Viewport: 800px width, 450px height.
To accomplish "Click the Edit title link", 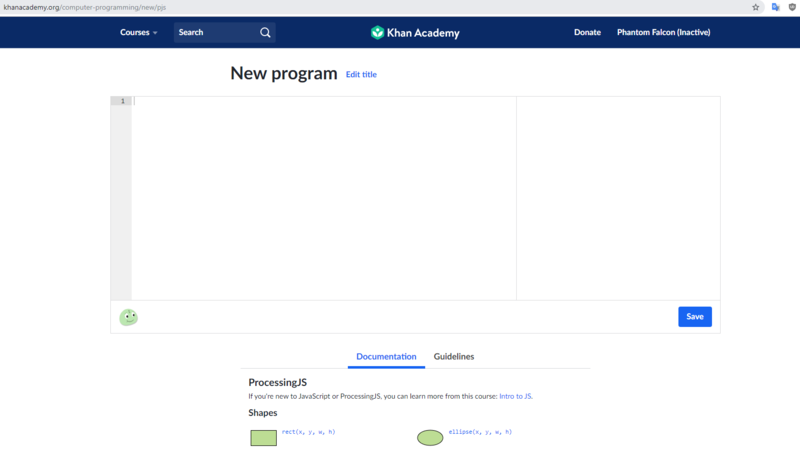I will point(361,75).
